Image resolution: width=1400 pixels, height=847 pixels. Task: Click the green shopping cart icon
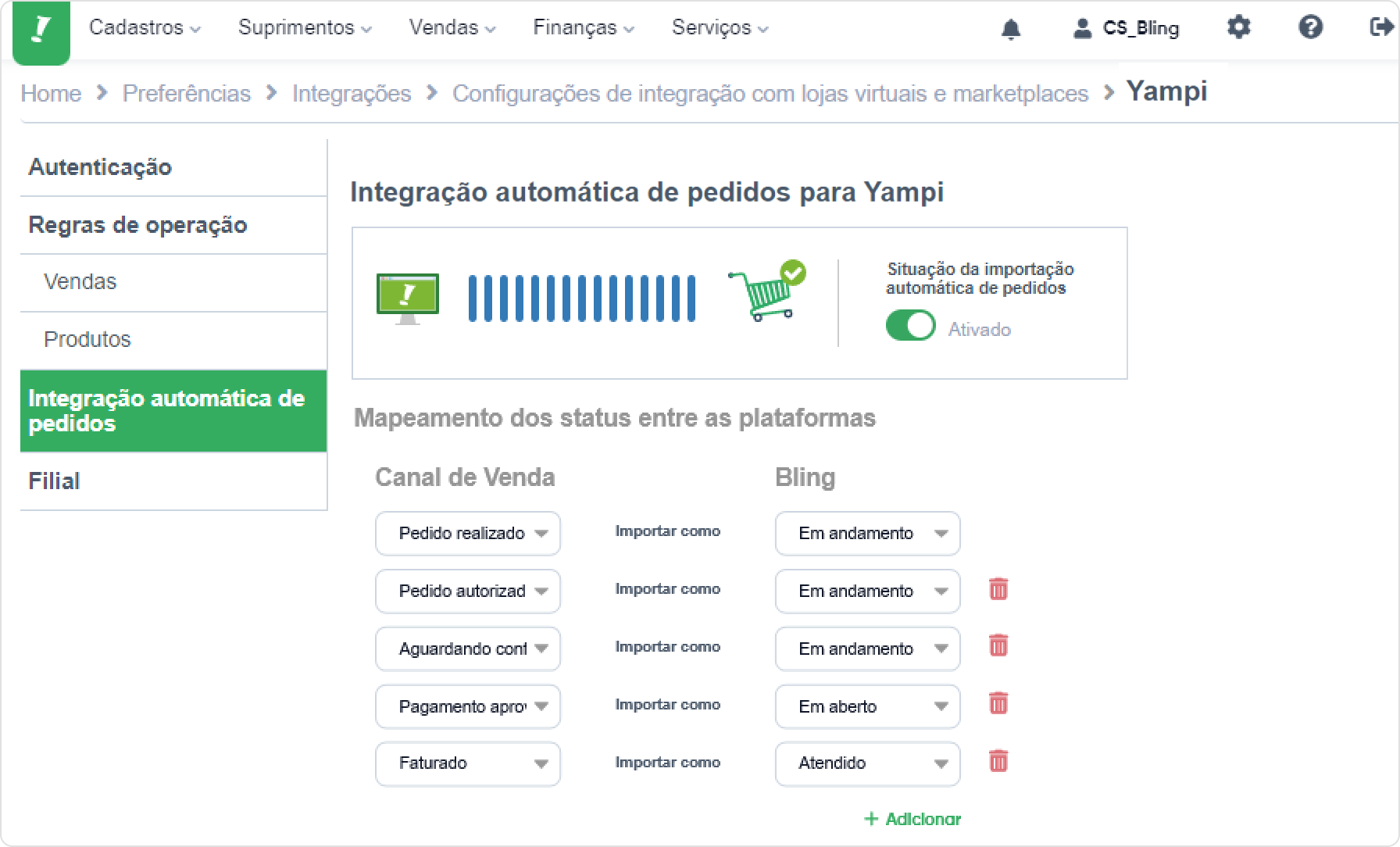pos(766,291)
